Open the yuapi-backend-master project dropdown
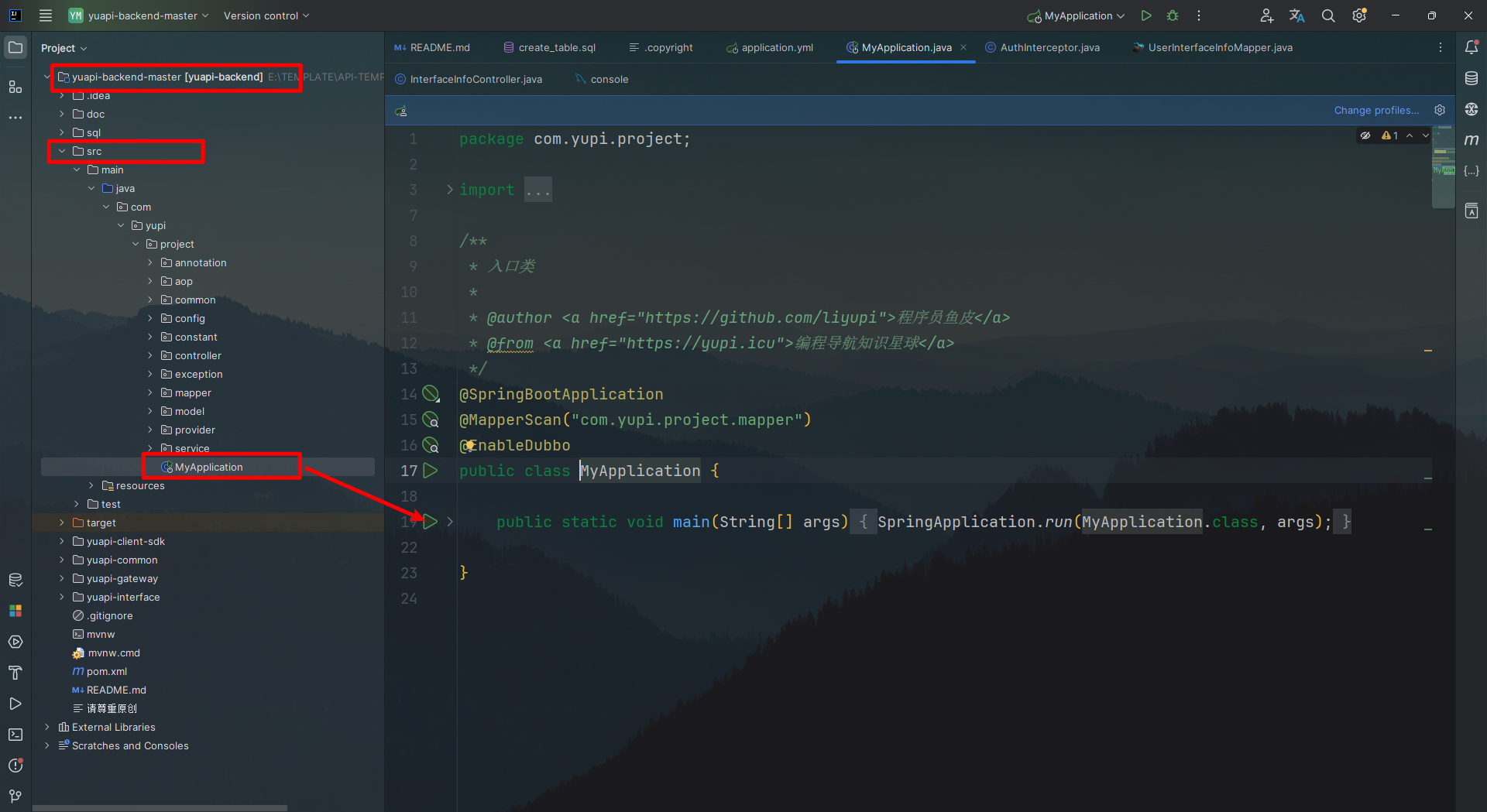1487x812 pixels. coord(139,15)
